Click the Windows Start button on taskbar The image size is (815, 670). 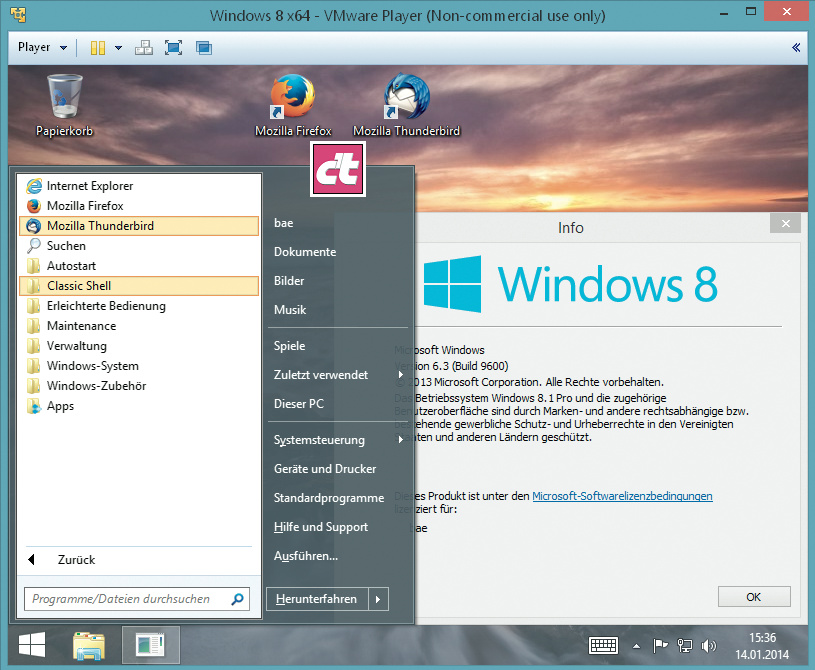click(x=31, y=646)
